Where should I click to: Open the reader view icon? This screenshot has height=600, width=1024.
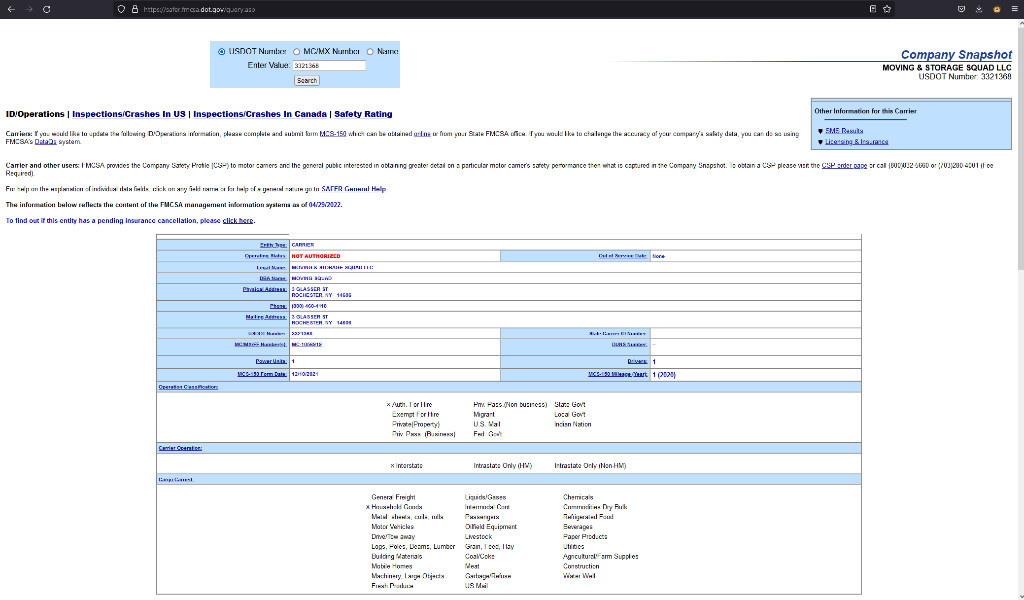(872, 9)
